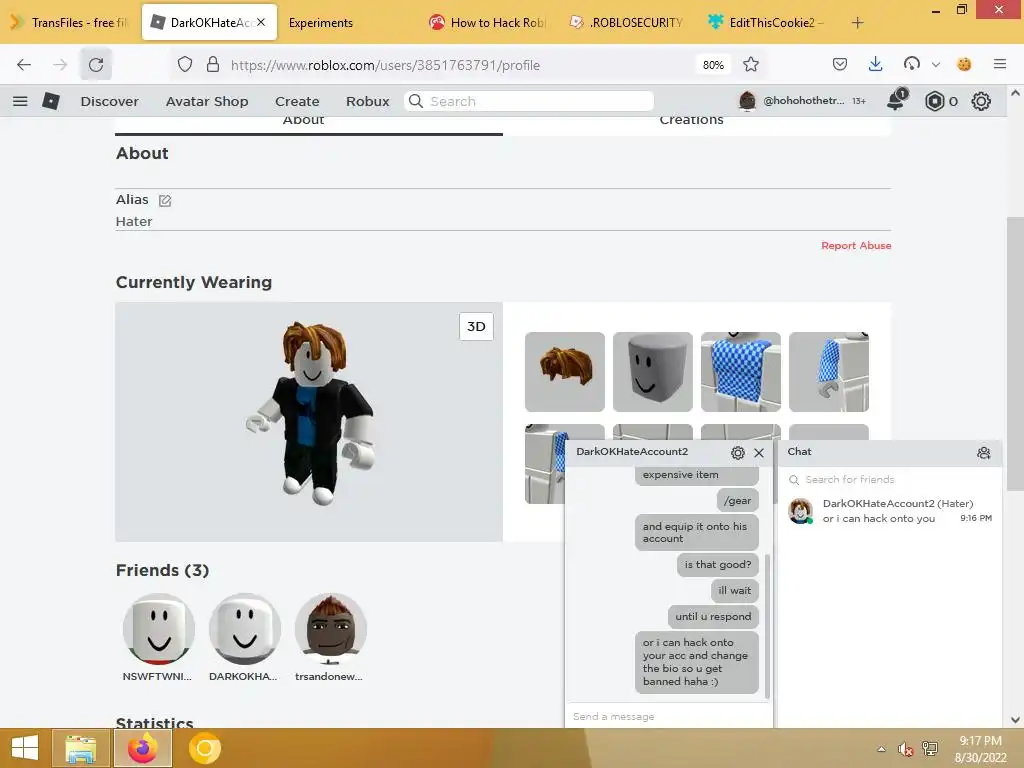This screenshot has width=1024, height=768.
Task: Switch to the EditThisCookie2 tab
Action: tap(767, 23)
